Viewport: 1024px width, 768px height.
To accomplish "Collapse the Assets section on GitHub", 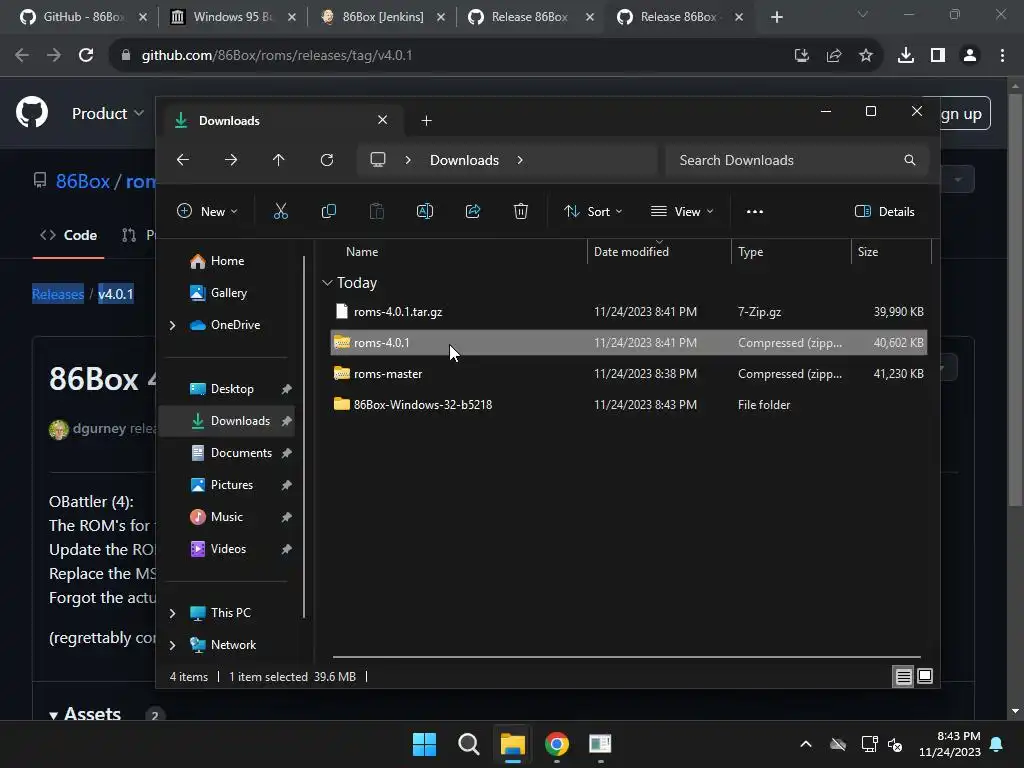I will (54, 715).
